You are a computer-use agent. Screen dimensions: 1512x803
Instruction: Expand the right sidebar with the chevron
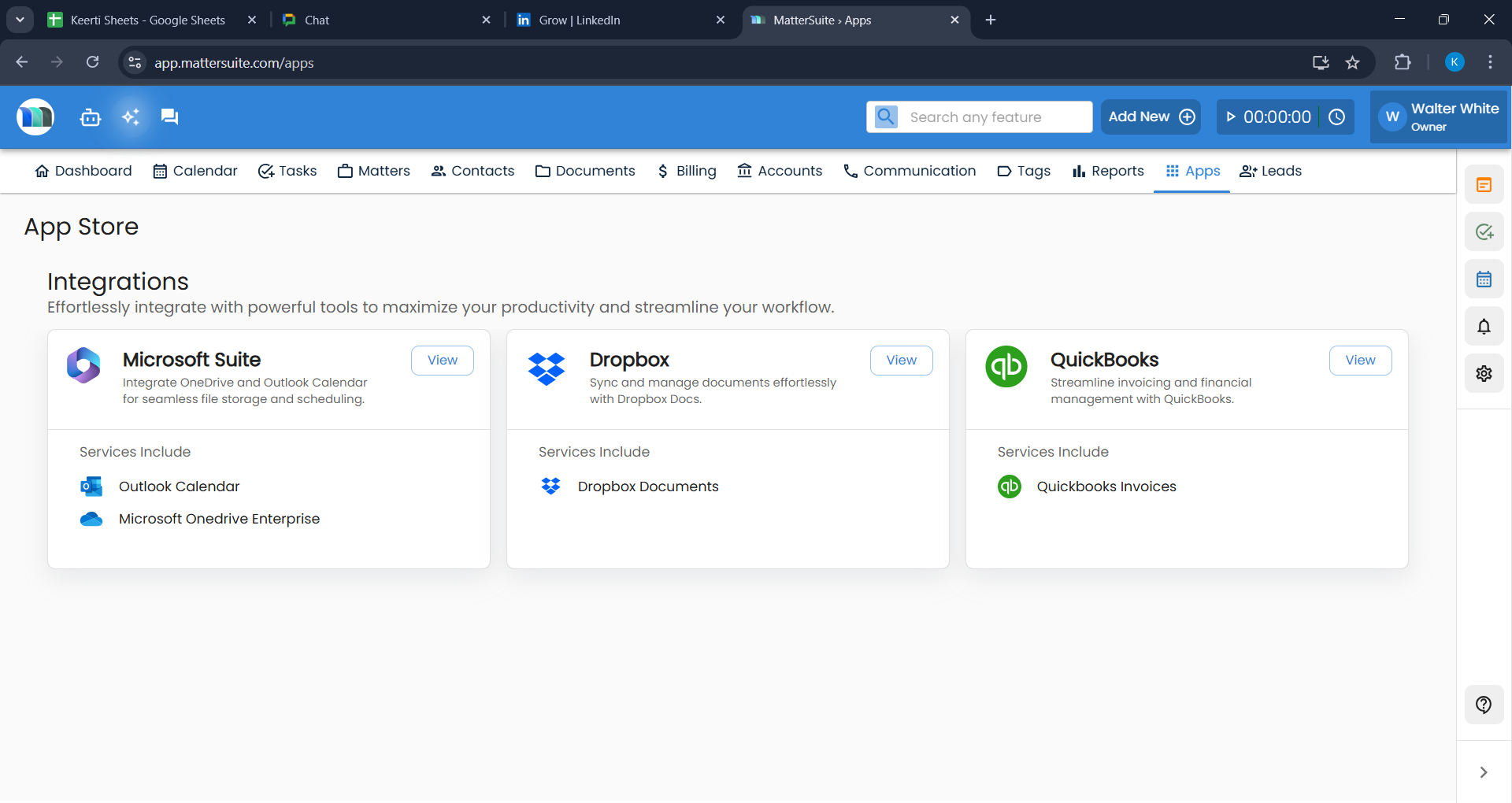coord(1484,772)
